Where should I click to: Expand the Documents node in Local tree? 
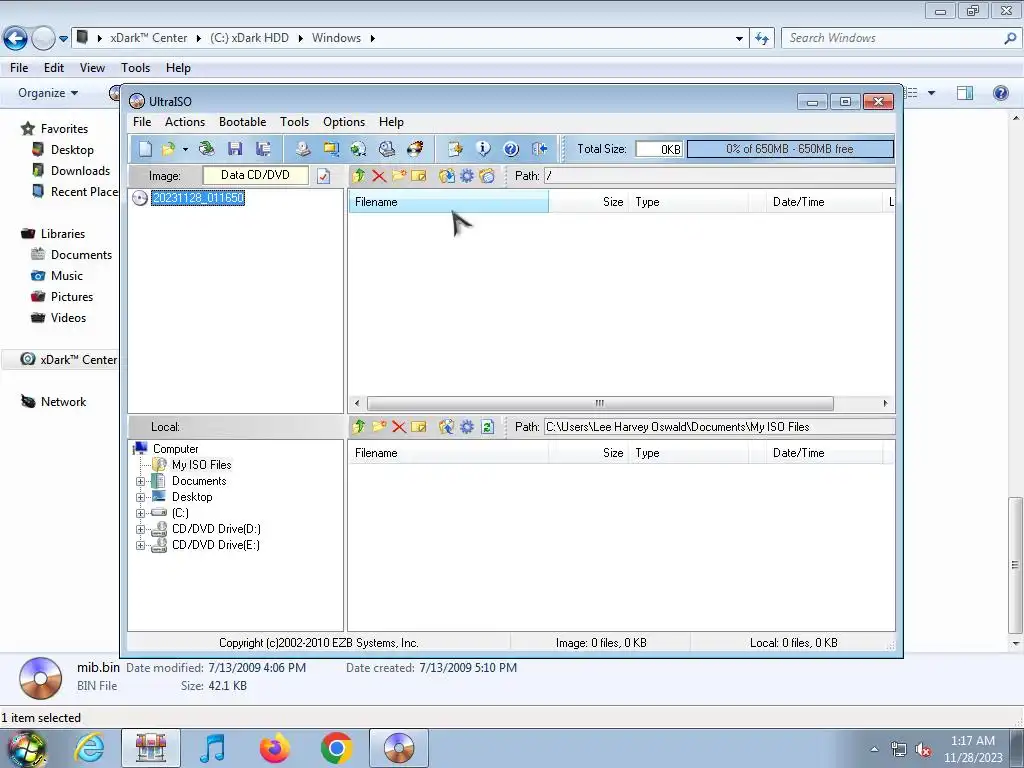click(x=140, y=481)
